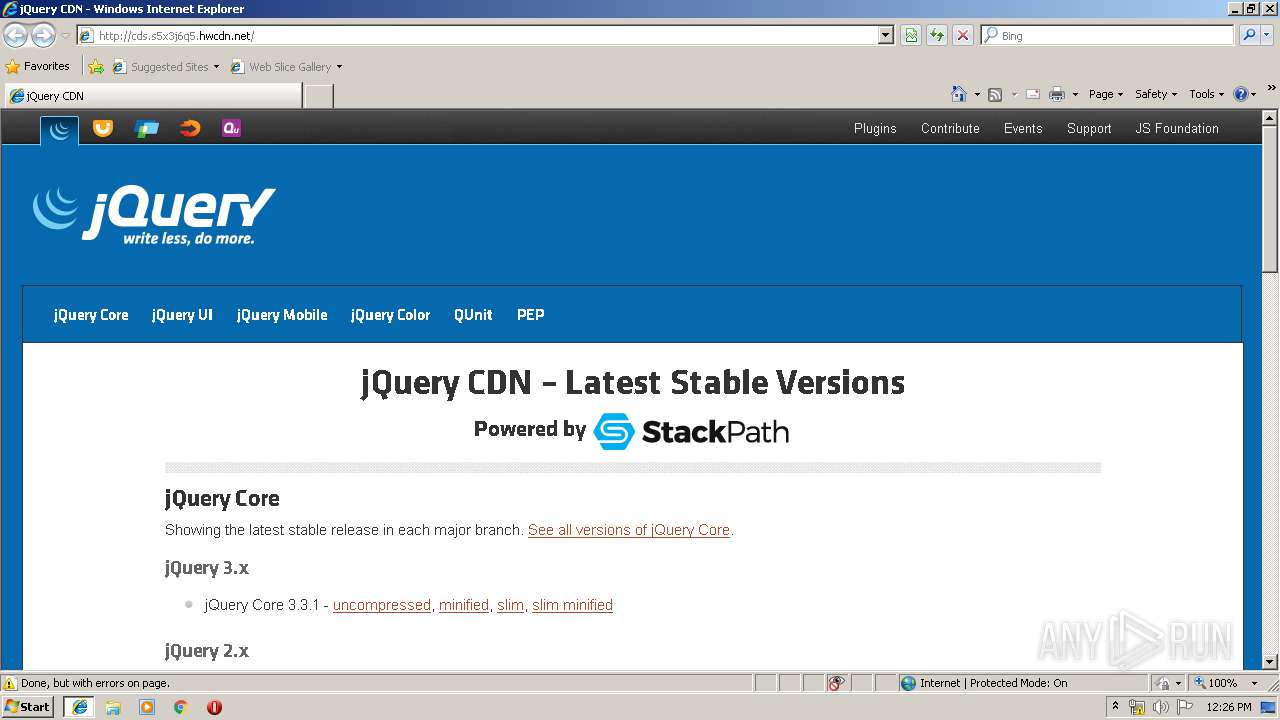Click the magnifier Search button
The height and width of the screenshot is (720, 1280).
point(1248,36)
